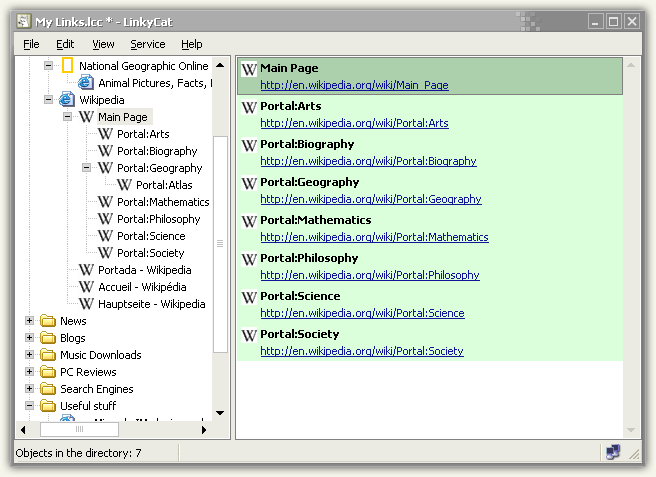
Task: Open the Edit menu
Action: 65,44
